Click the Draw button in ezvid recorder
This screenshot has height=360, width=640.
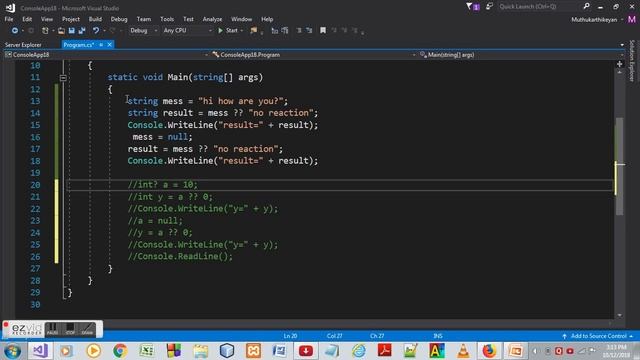(87, 329)
